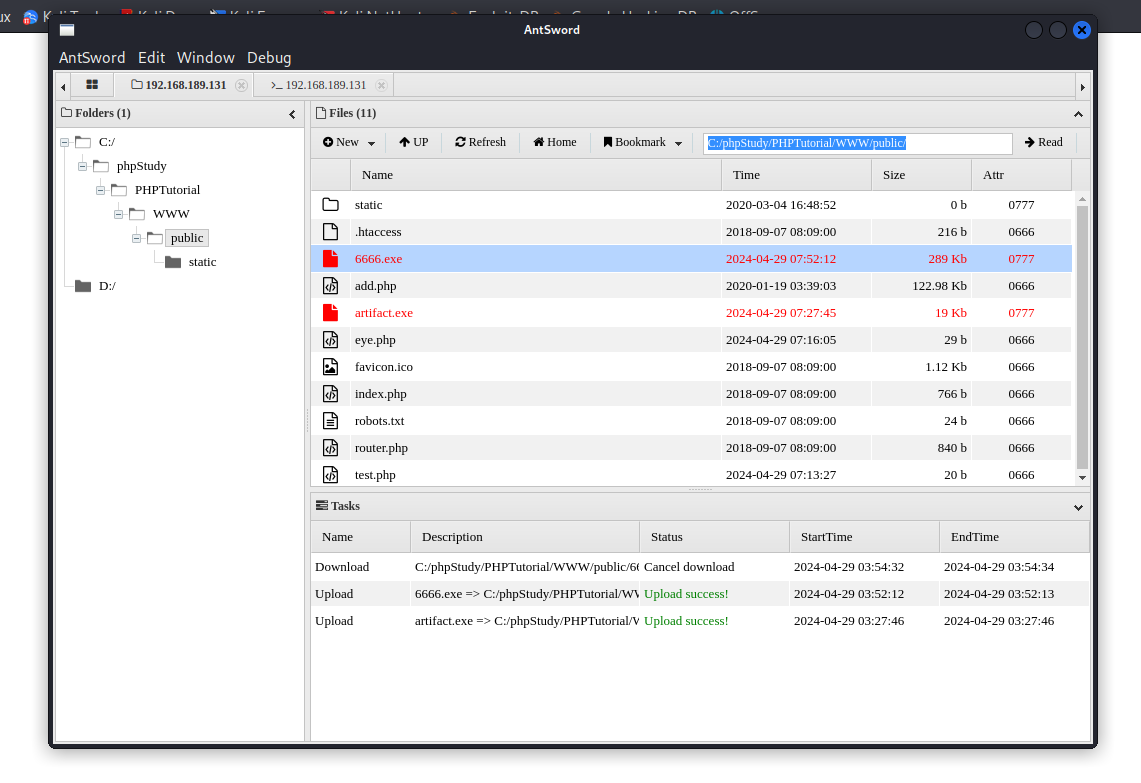Click the Tasks StartTime column header
1141x783 pixels.
[864, 537]
